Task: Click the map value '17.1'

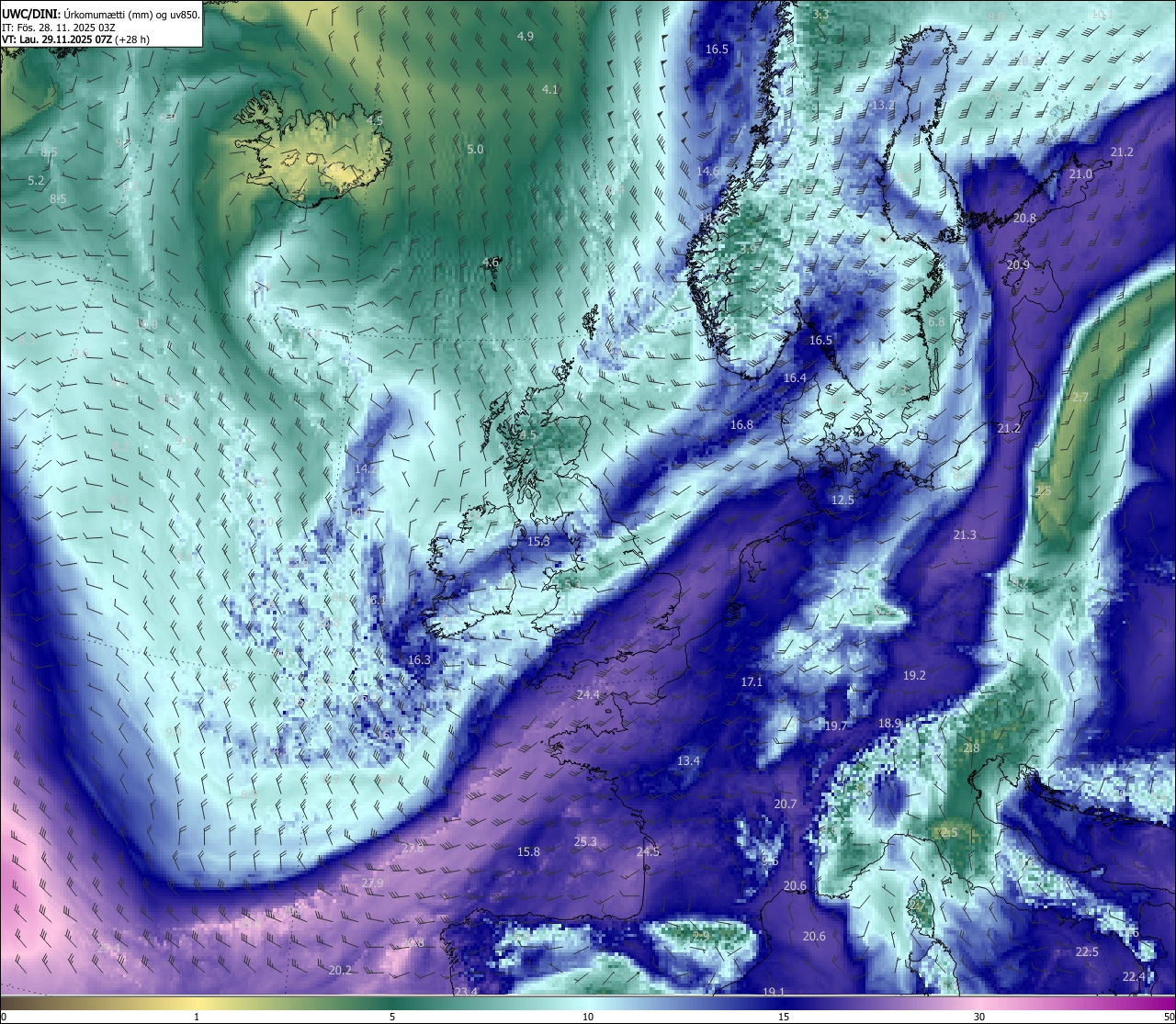Action: [x=752, y=682]
